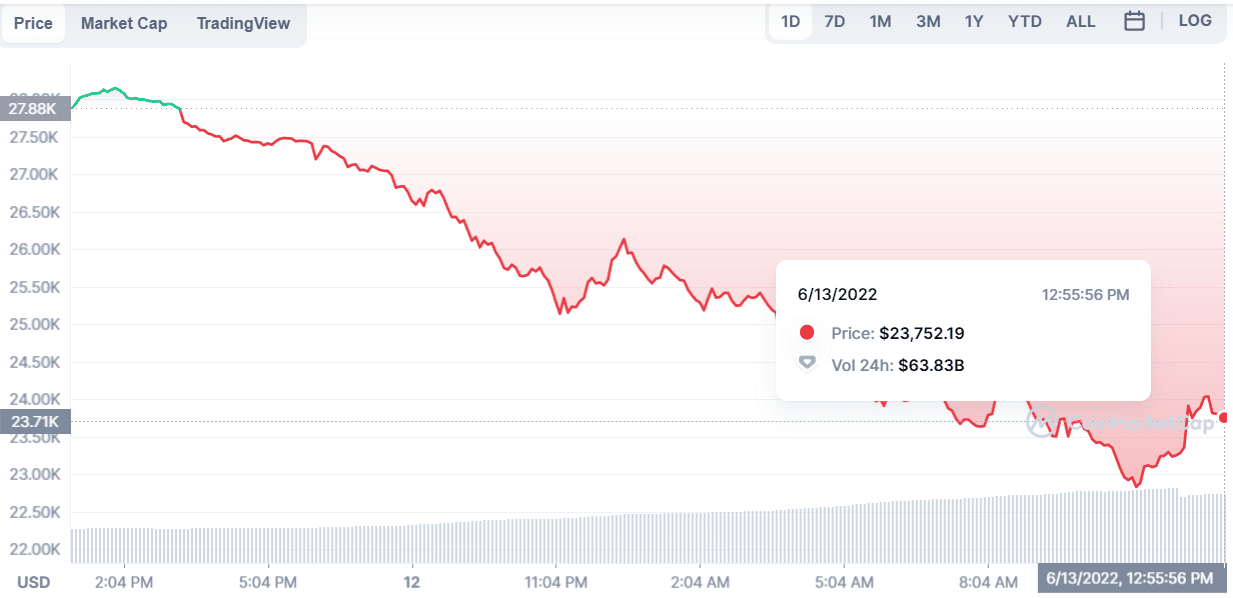Select the 7D time range

coord(834,21)
